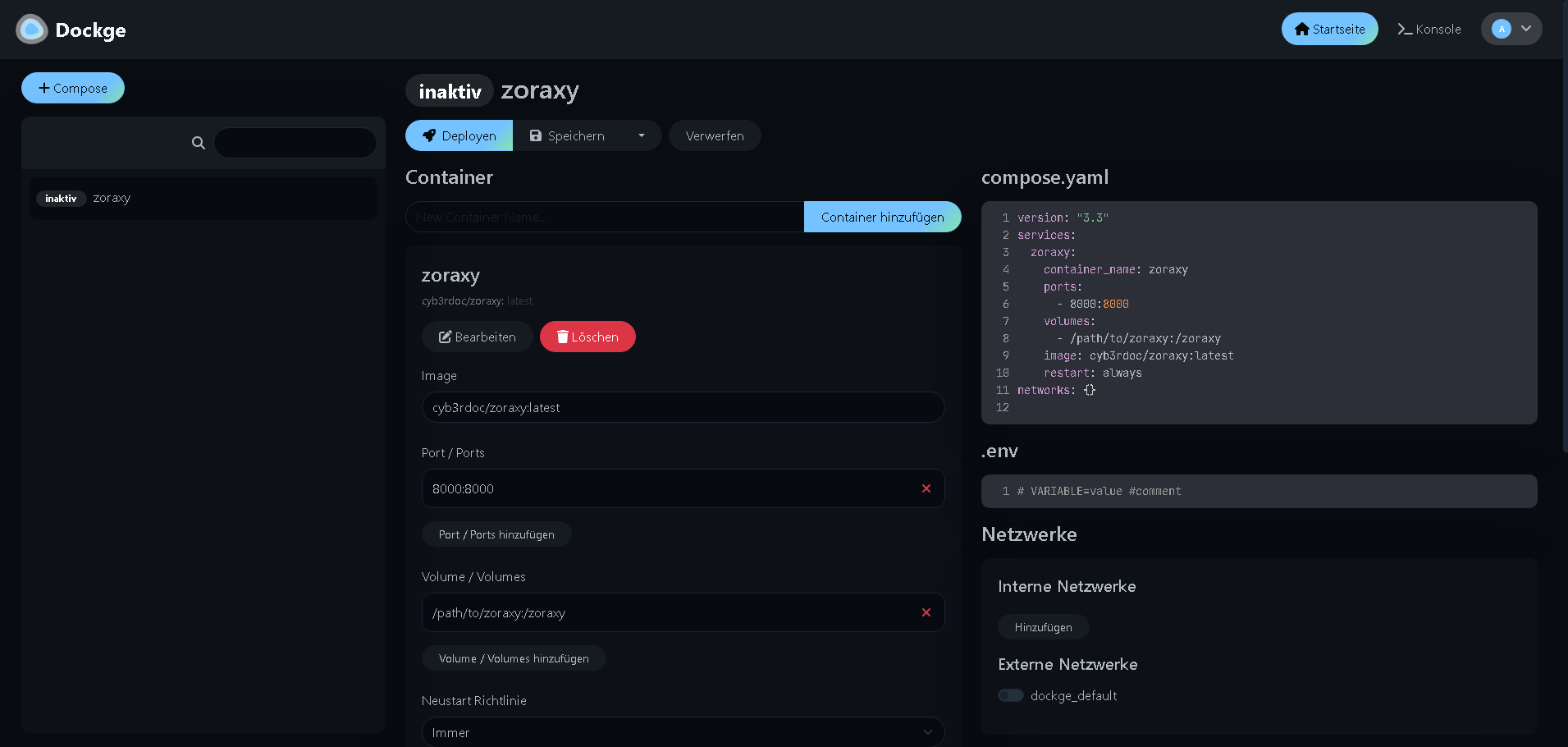Click the Dockge title text
Viewport: 1568px width, 747px height.
[90, 30]
